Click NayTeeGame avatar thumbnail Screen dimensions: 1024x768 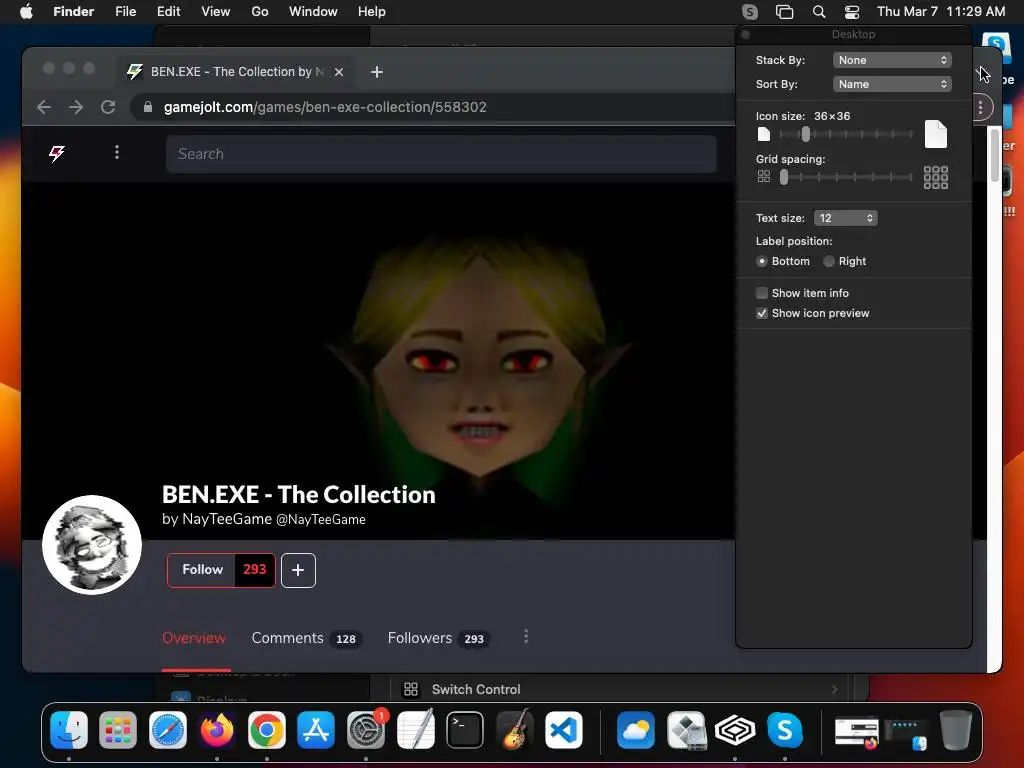click(x=92, y=545)
